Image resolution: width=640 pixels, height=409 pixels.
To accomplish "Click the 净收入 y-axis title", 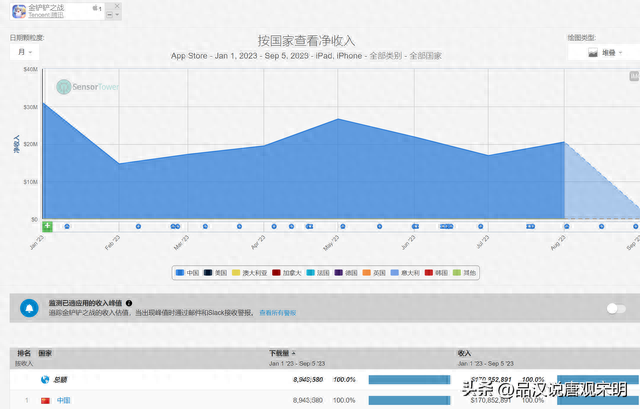I will [17, 144].
